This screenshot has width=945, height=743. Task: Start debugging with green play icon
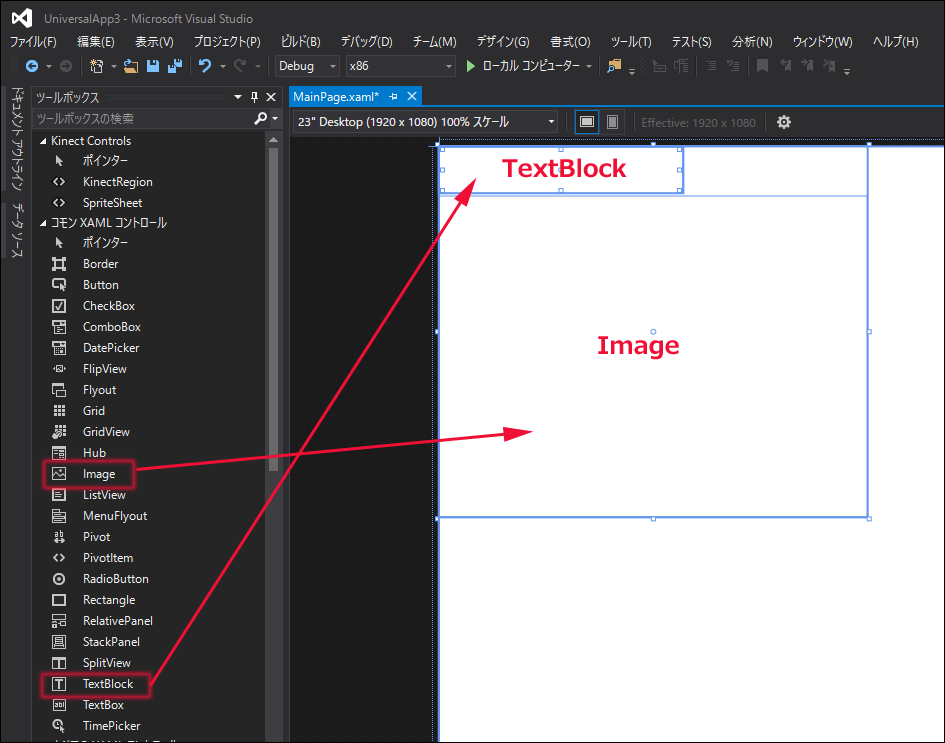(471, 66)
